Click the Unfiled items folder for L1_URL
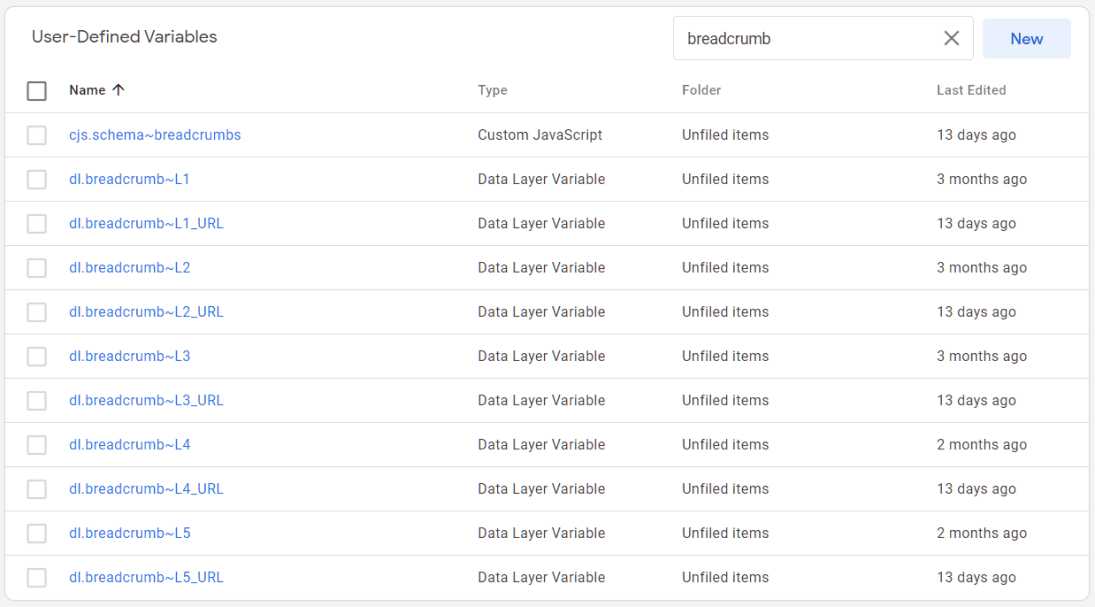This screenshot has width=1095, height=607. click(725, 223)
